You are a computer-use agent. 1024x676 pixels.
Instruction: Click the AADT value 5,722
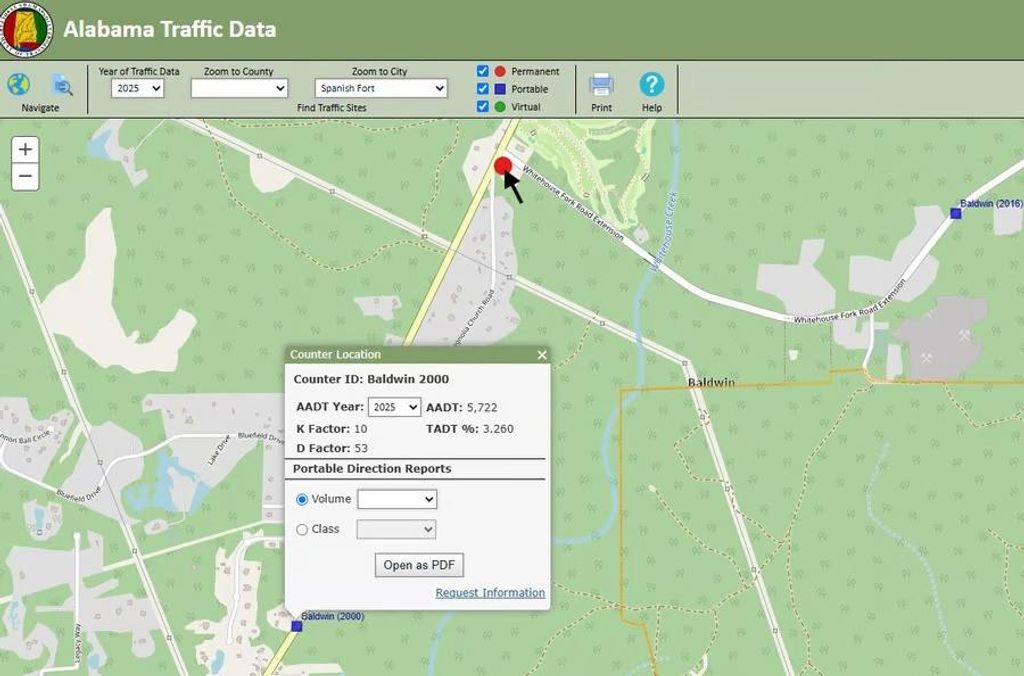point(482,408)
